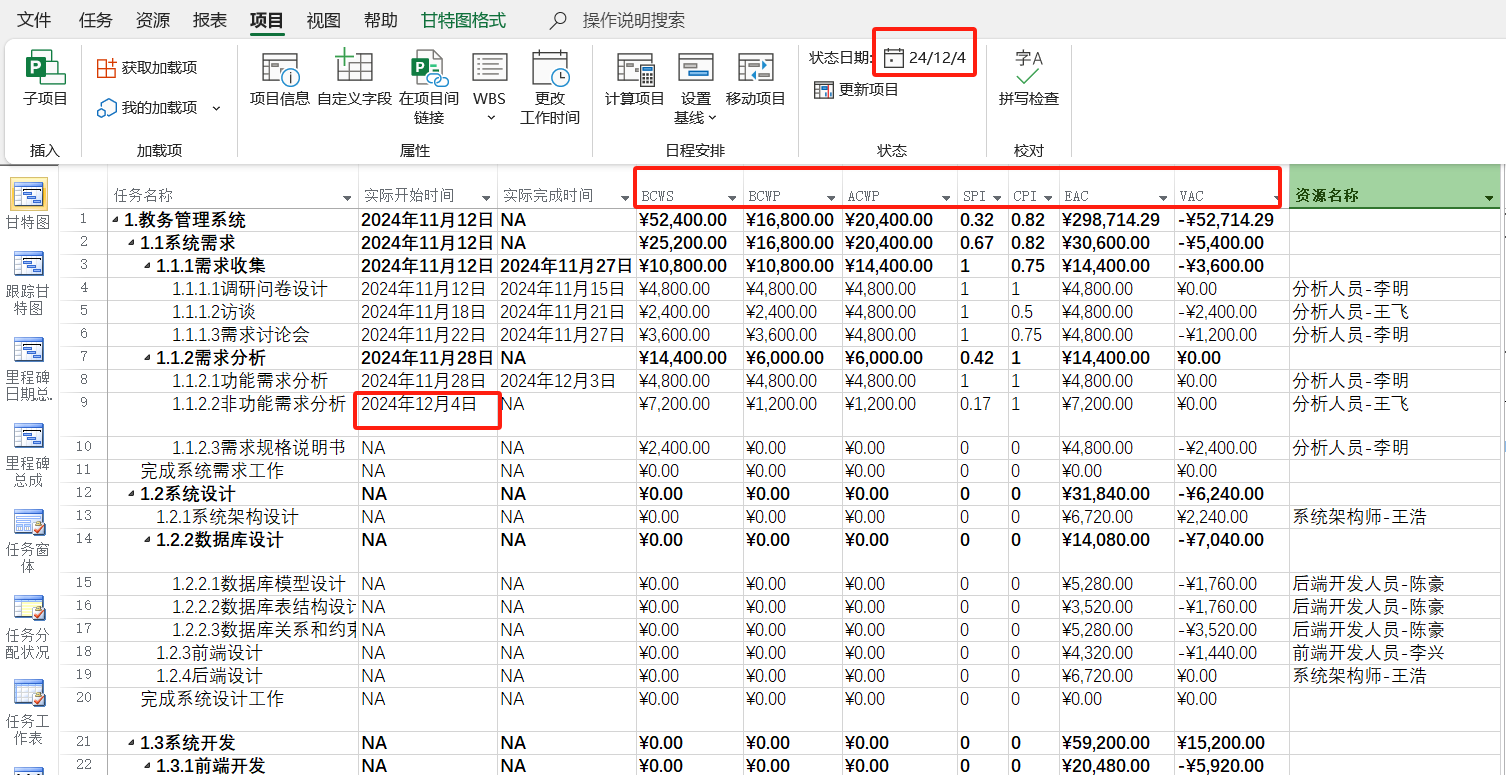Image resolution: width=1506 pixels, height=775 pixels.
Task: Open 任务分配状况 view in sidebar
Action: coord(28,627)
